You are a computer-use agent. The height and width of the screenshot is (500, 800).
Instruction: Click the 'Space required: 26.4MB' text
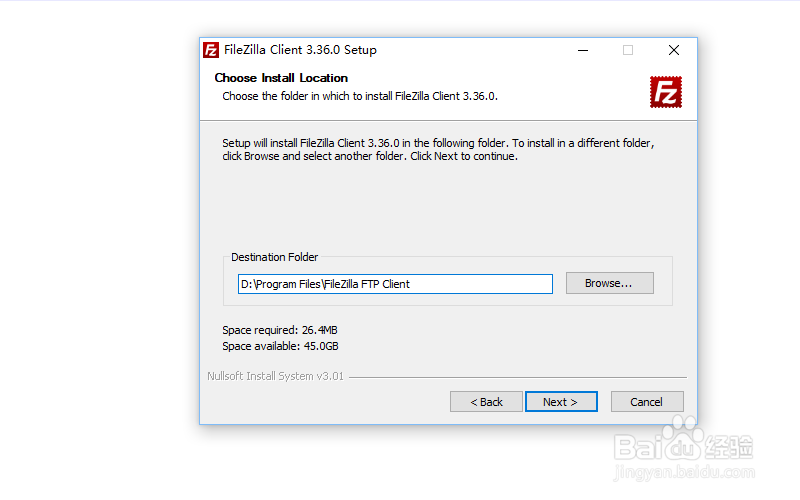tap(286, 330)
